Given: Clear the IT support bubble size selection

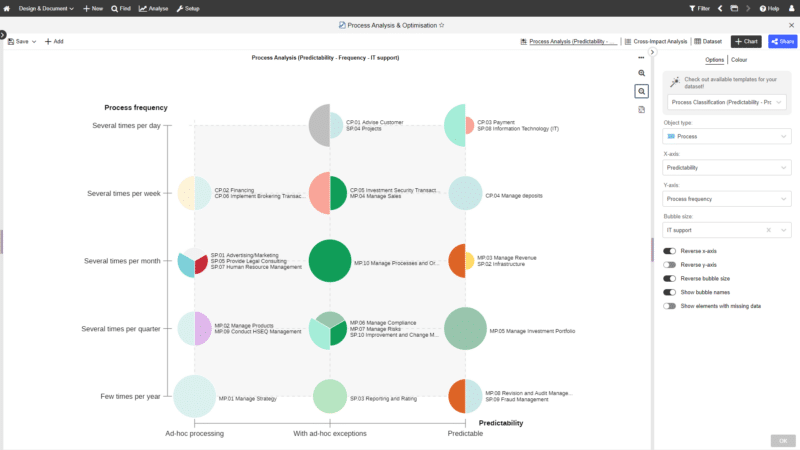Looking at the screenshot, I should click(x=768, y=230).
